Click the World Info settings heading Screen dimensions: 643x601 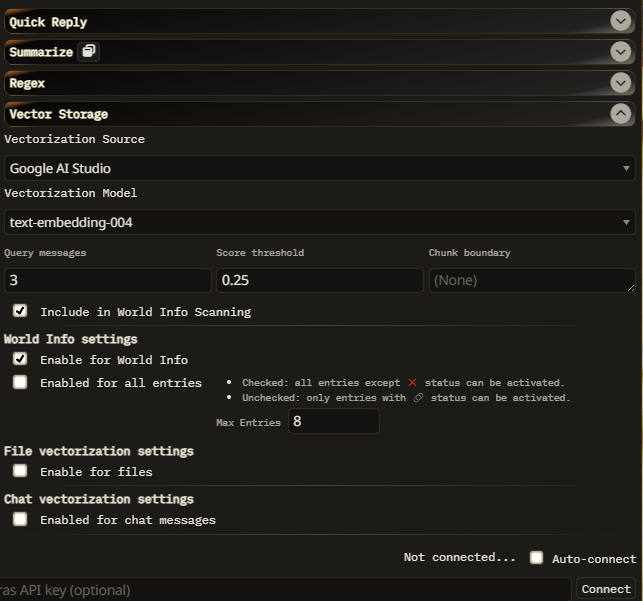[71, 339]
